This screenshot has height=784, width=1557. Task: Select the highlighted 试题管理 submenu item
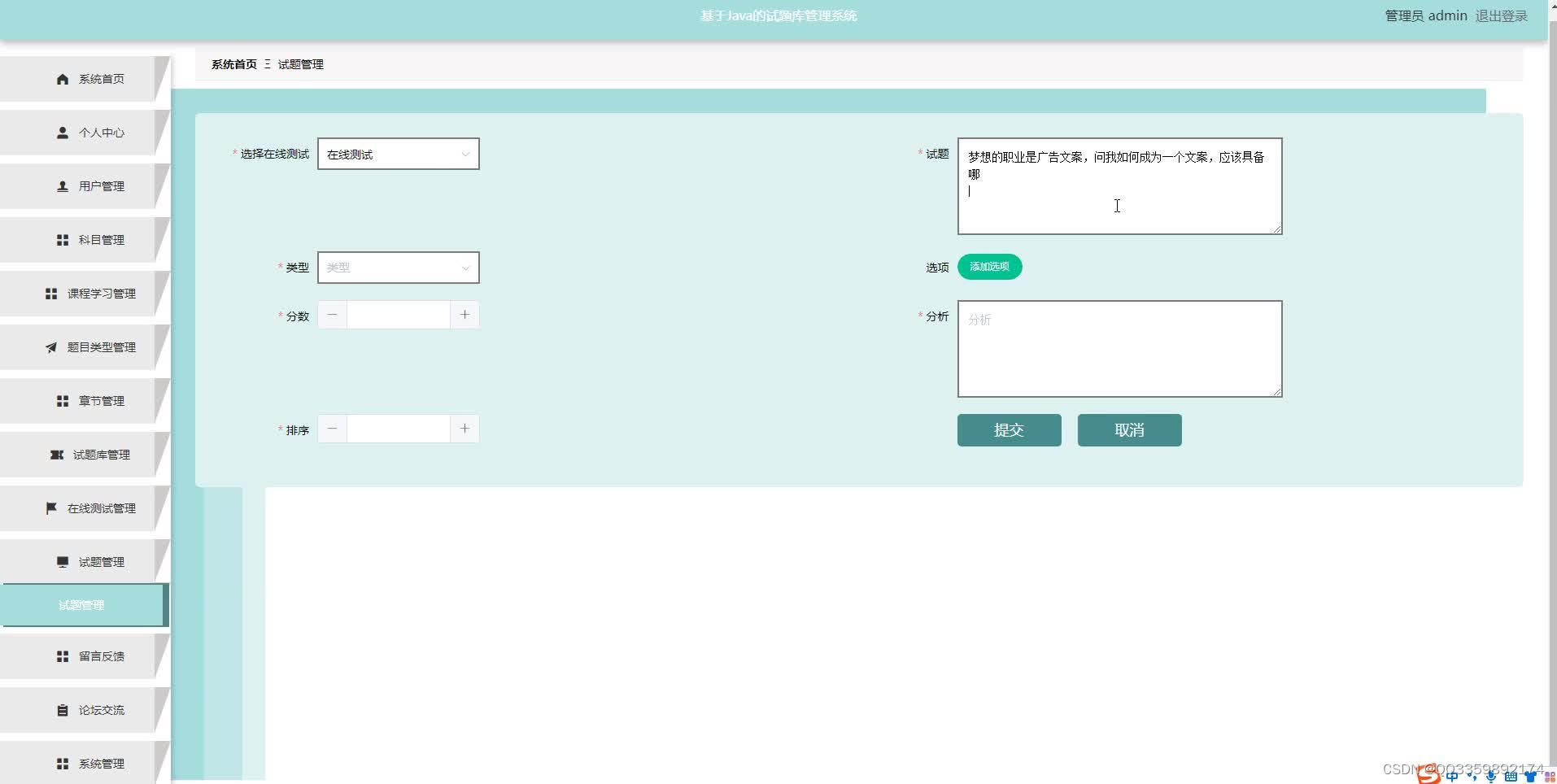tap(85, 605)
